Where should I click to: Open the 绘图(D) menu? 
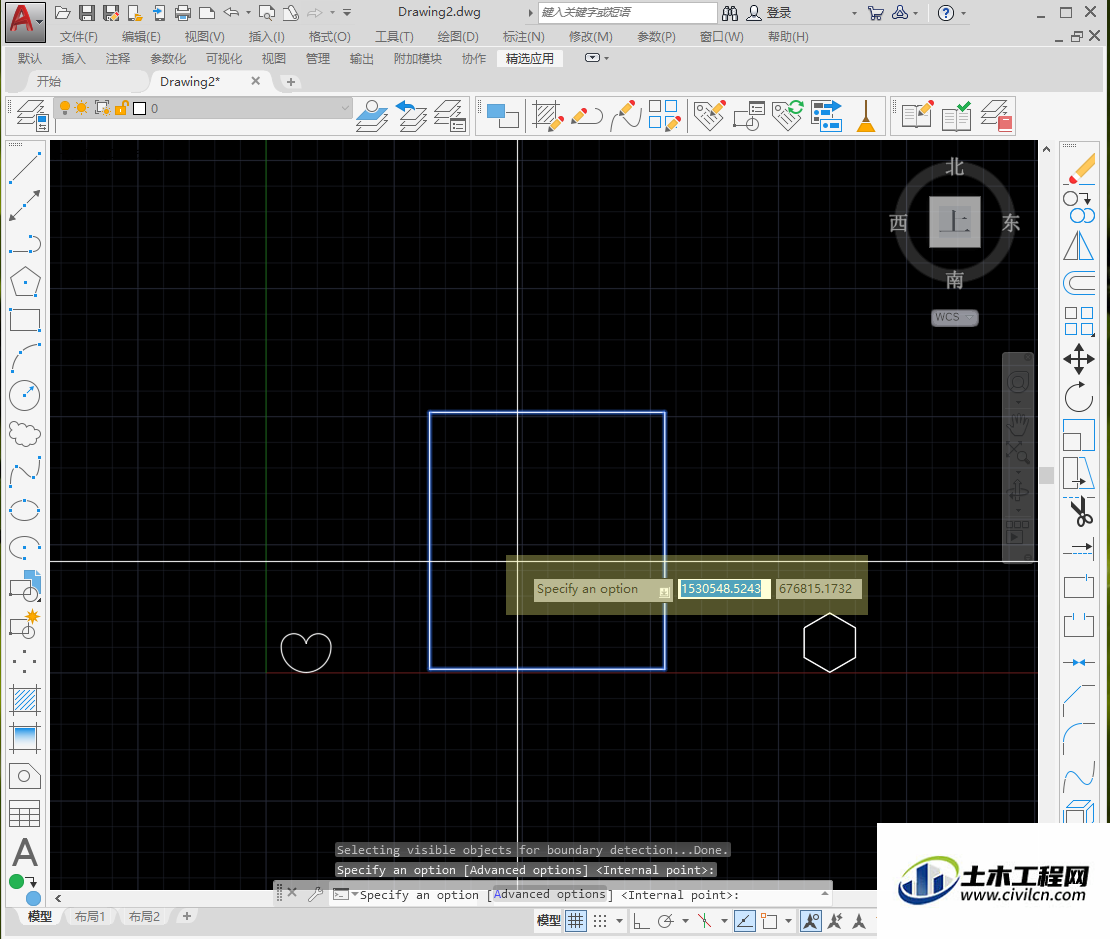pyautogui.click(x=458, y=37)
